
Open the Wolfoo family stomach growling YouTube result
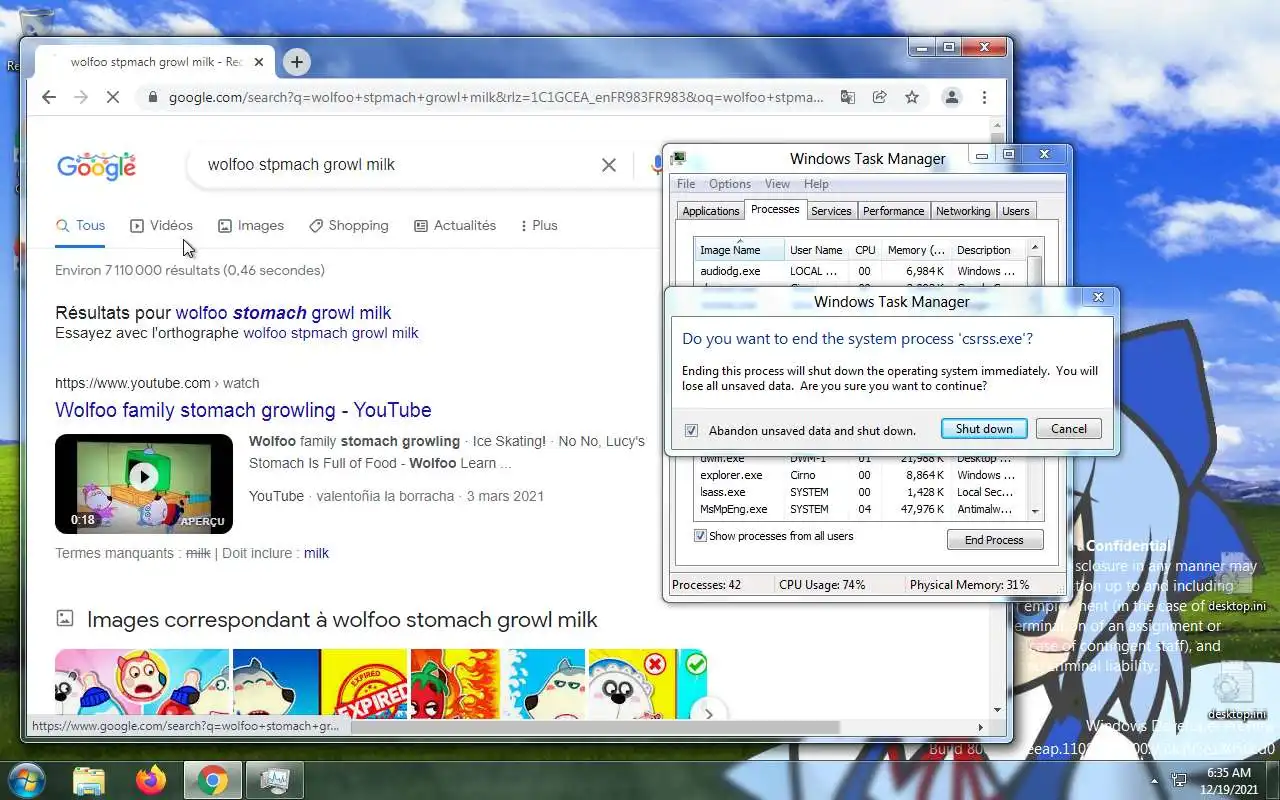pos(243,410)
